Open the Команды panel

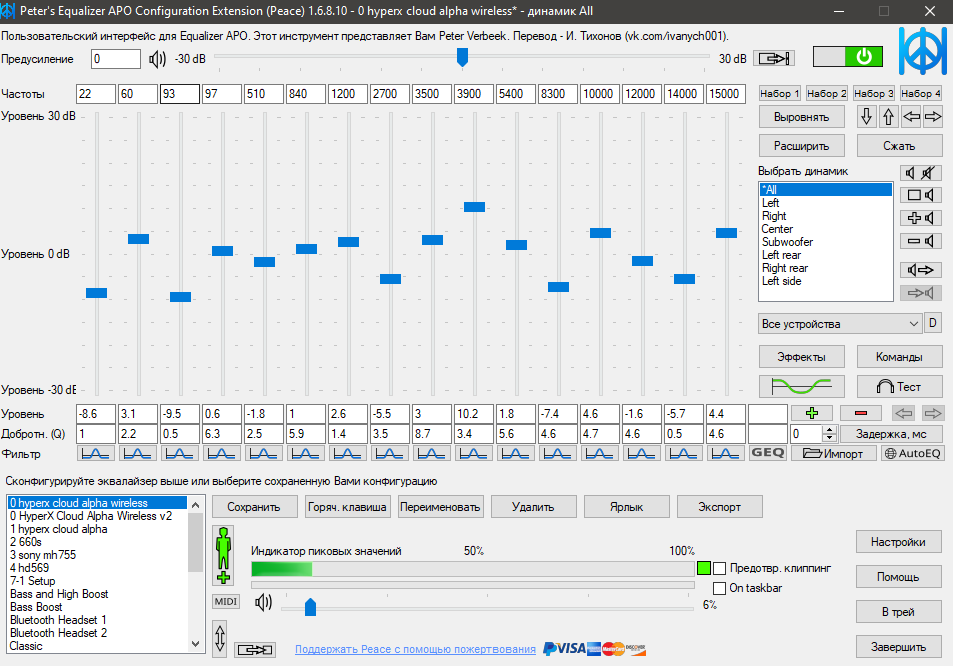point(900,357)
